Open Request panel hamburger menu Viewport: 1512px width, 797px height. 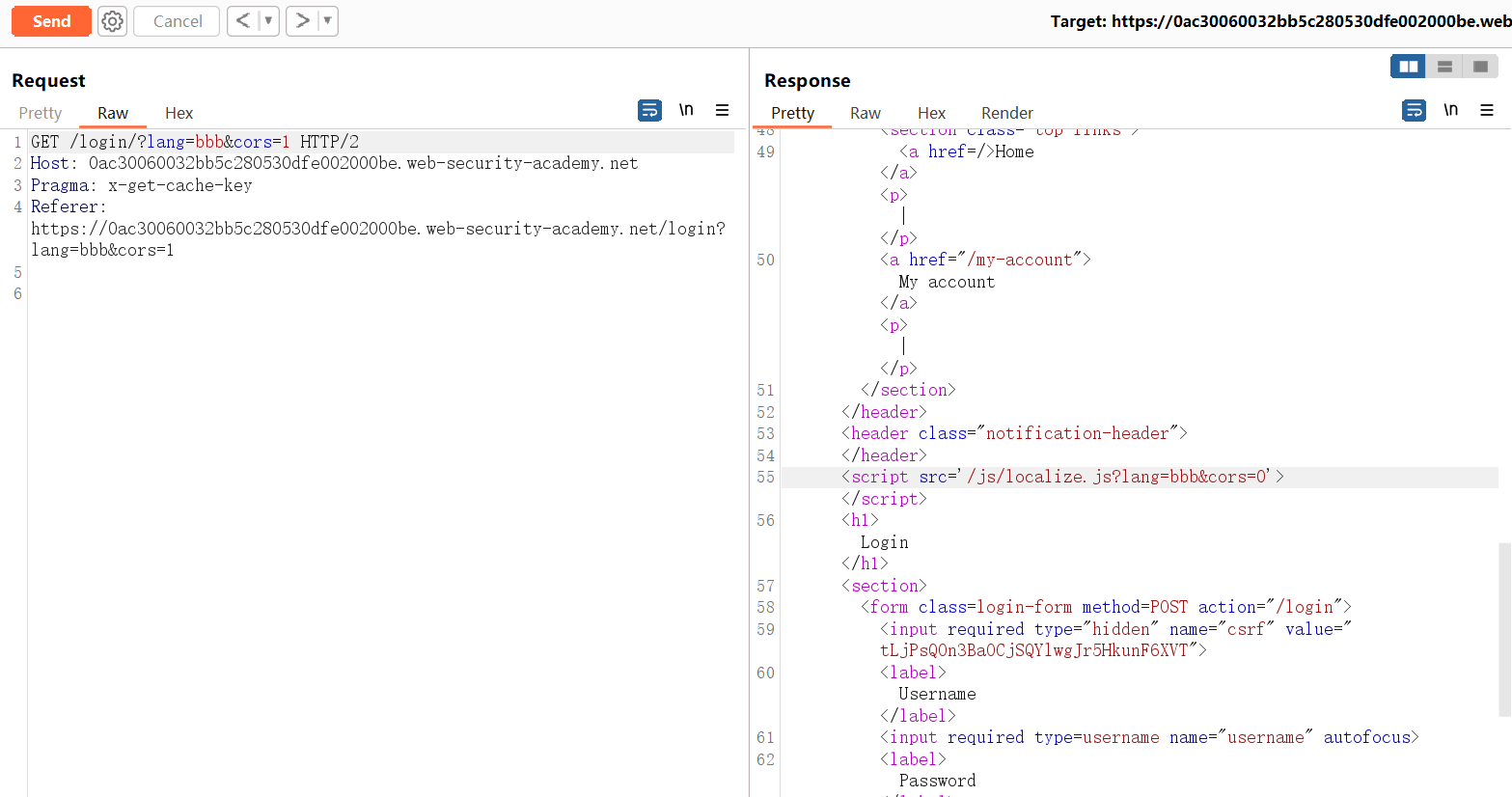(722, 110)
